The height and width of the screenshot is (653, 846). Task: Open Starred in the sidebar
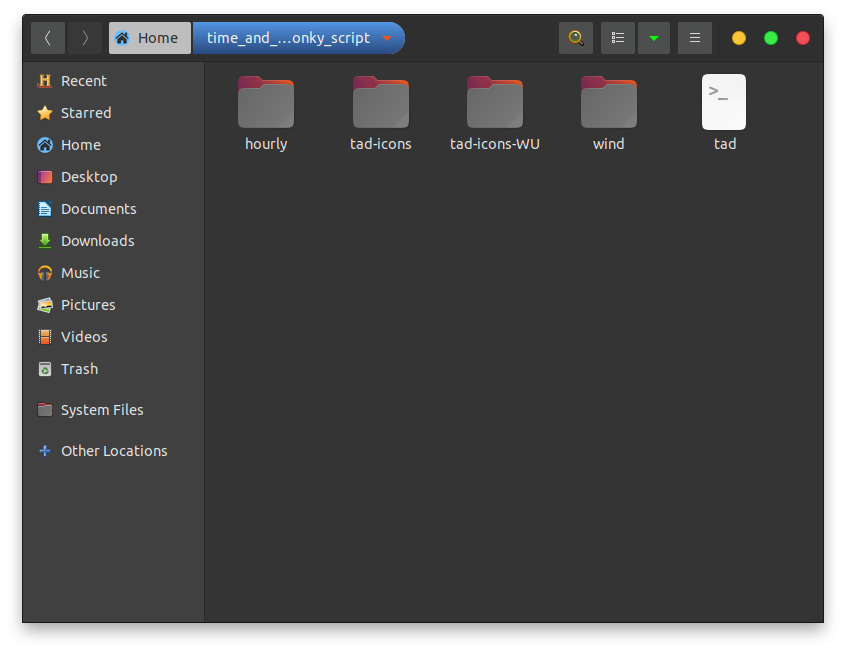113,113
